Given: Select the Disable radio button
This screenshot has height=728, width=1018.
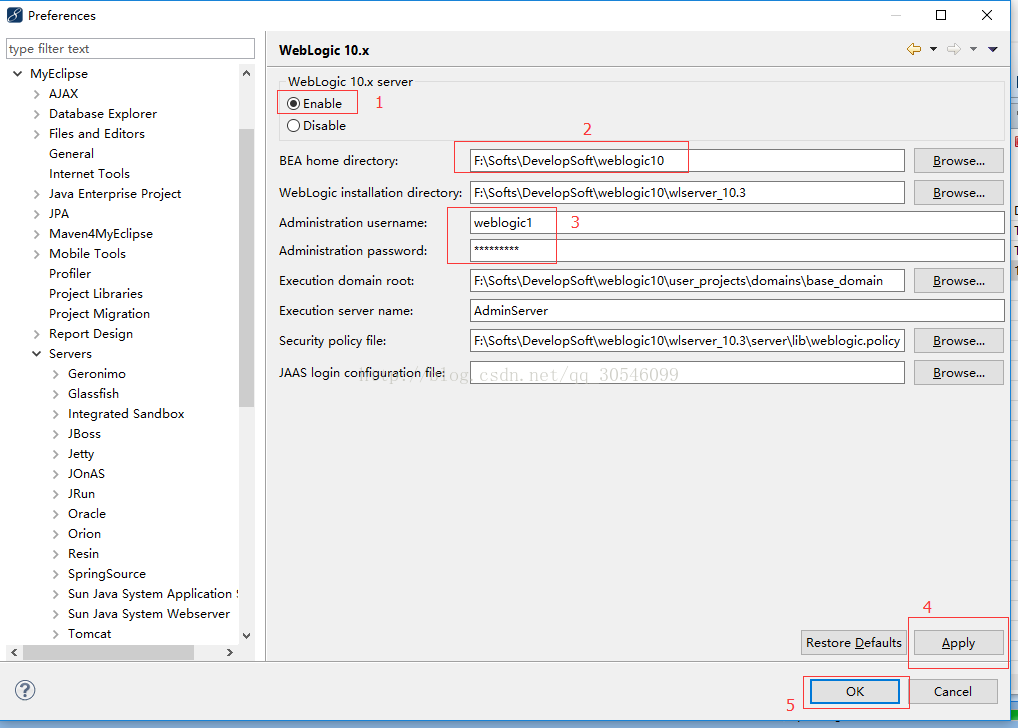Looking at the screenshot, I should [293, 126].
